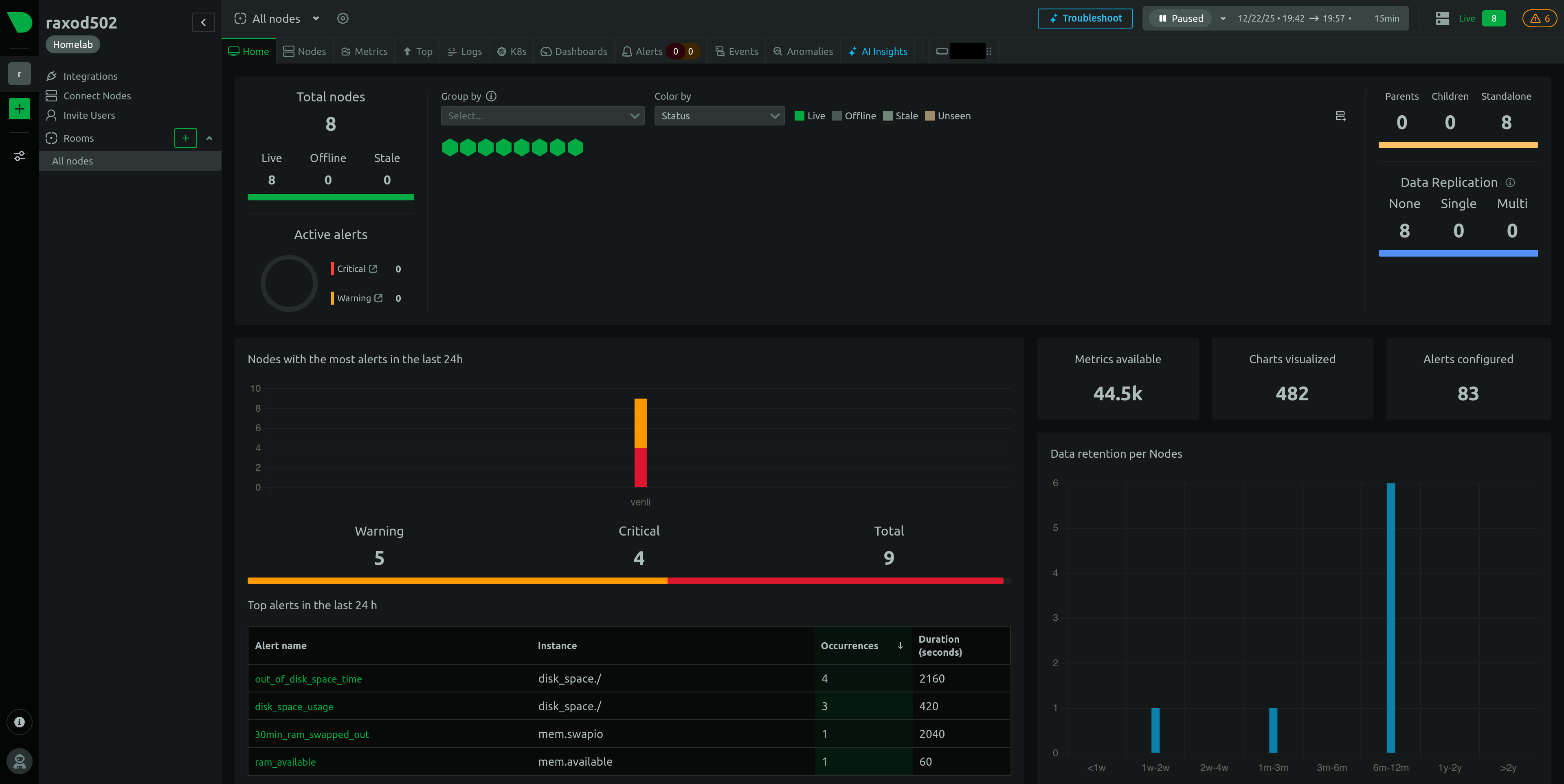Add a new room with plus button
Image resolution: width=1564 pixels, height=784 pixels.
(185, 138)
